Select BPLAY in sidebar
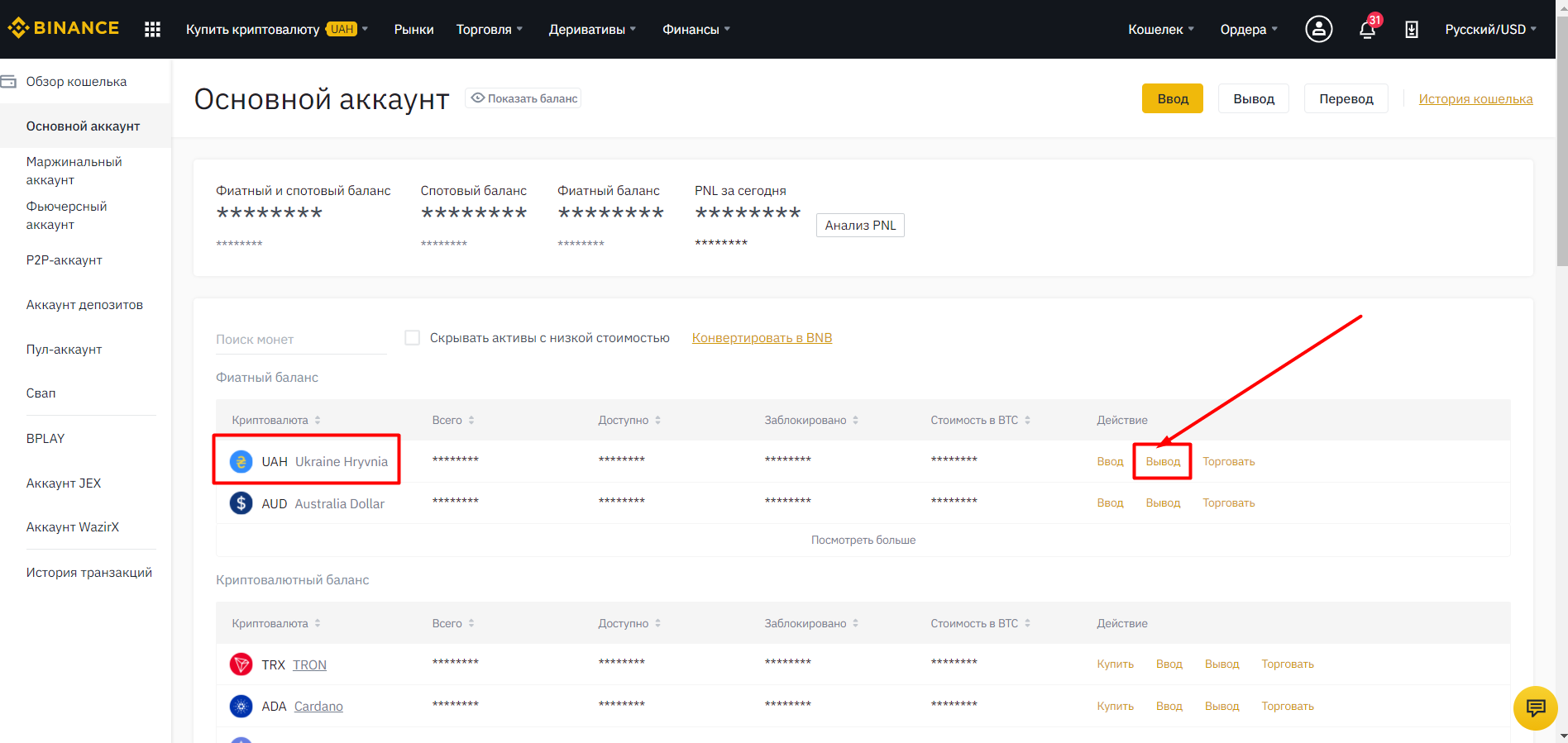 (45, 438)
